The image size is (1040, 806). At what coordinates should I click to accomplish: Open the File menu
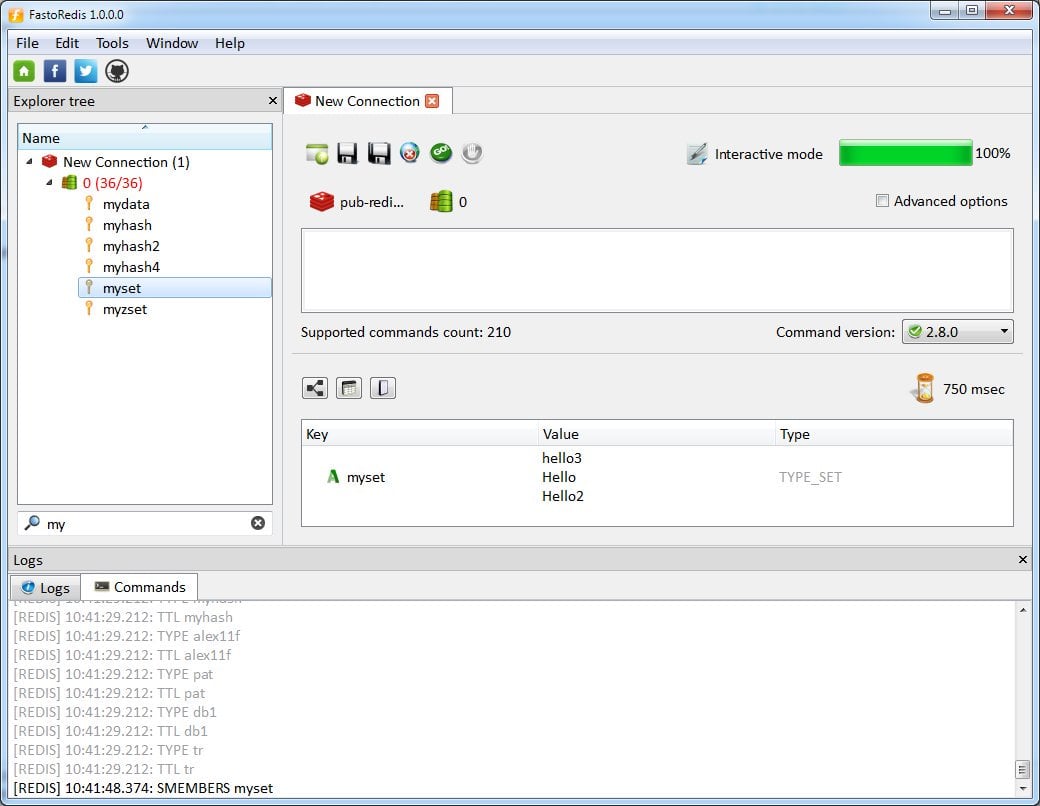(27, 43)
